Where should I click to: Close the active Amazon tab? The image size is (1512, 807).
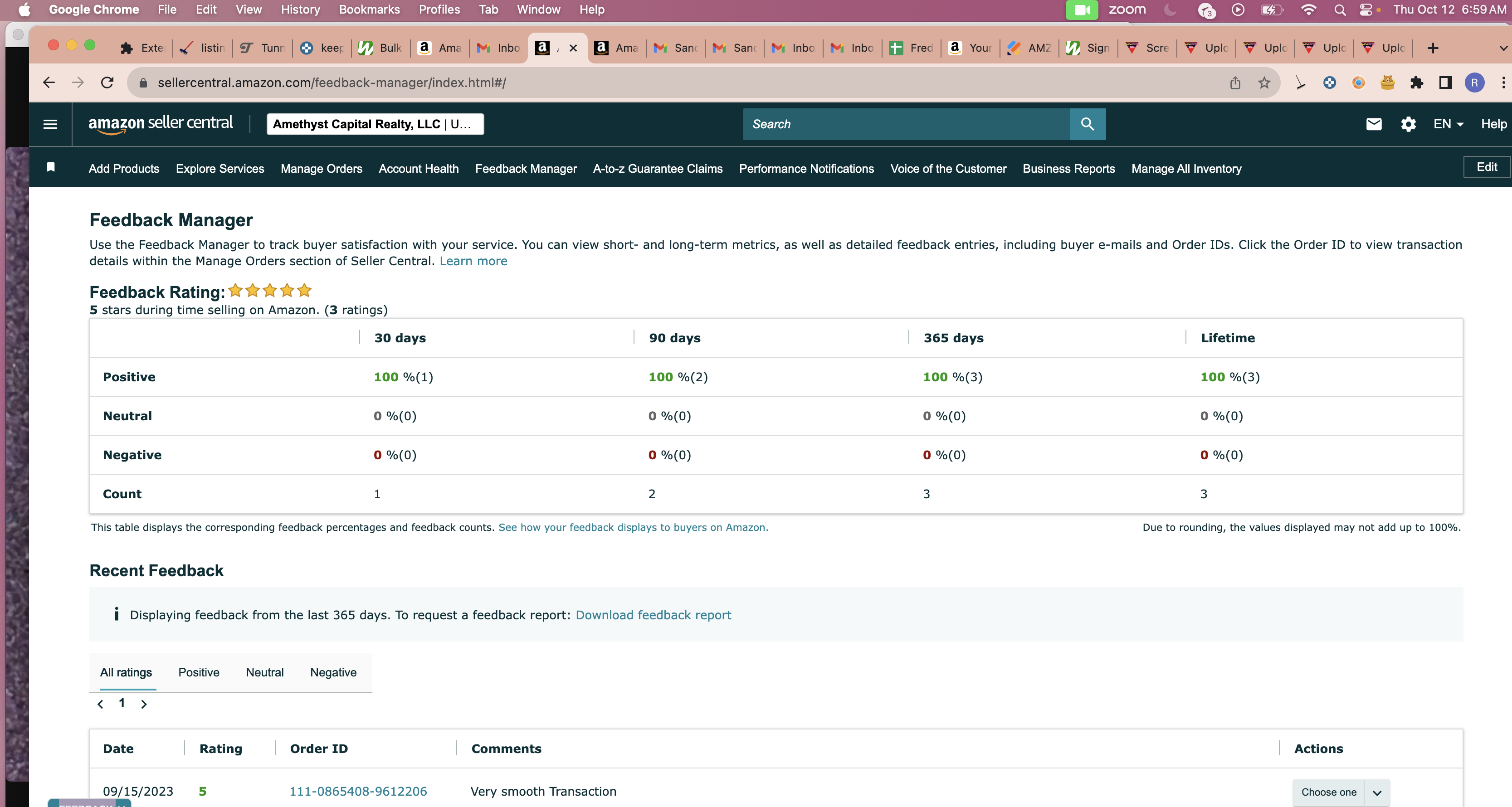coord(573,48)
